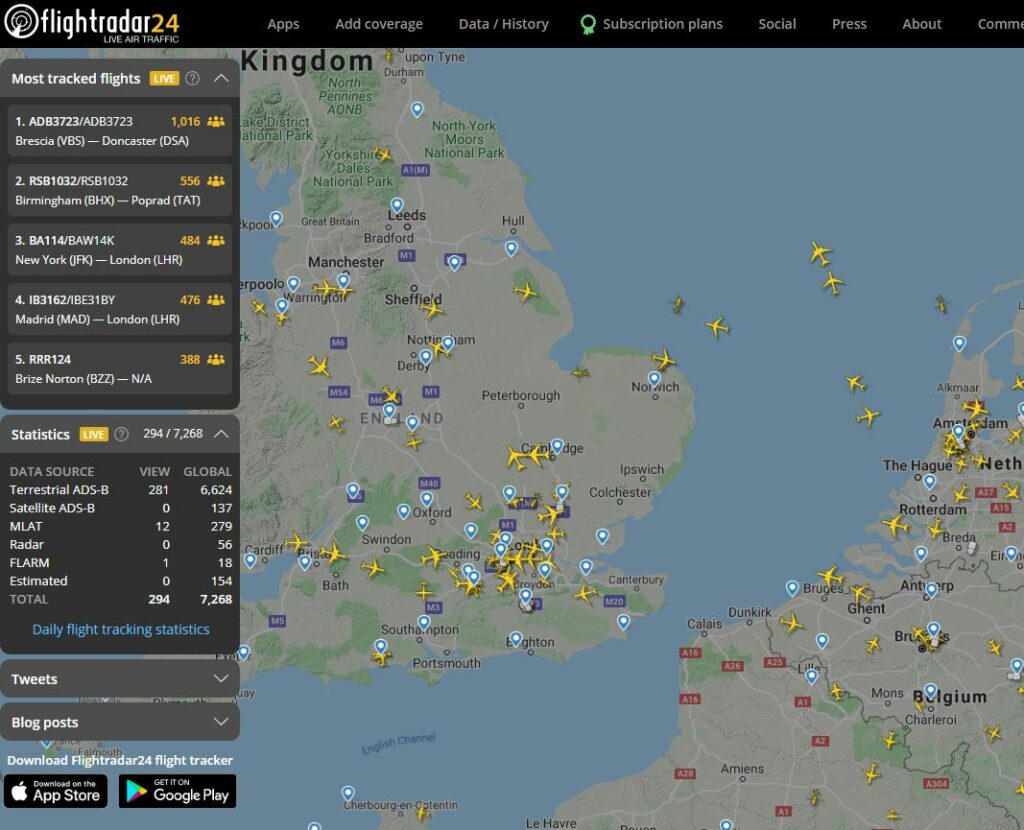The height and width of the screenshot is (830, 1024).
Task: Open Subscription plans page
Action: (x=662, y=24)
